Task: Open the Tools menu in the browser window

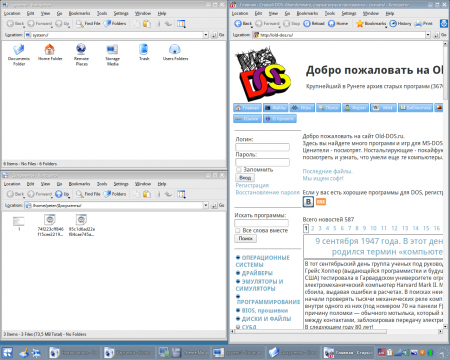Action: [330, 13]
